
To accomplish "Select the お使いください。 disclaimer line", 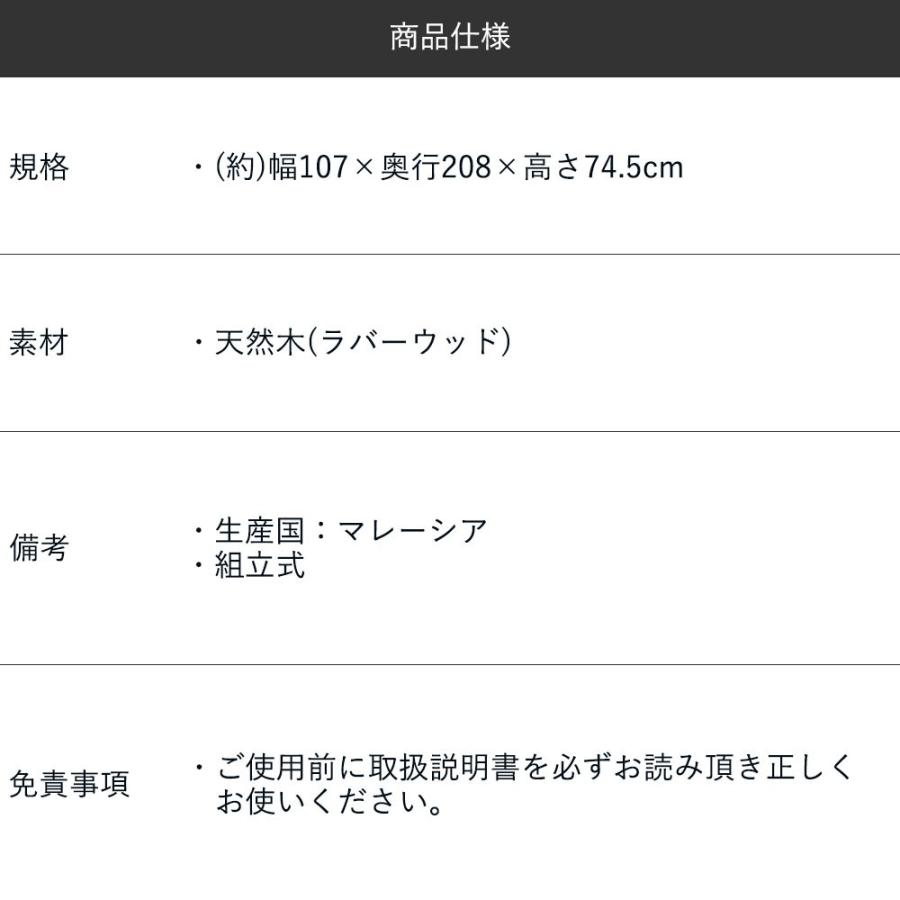I will (x=331, y=803).
